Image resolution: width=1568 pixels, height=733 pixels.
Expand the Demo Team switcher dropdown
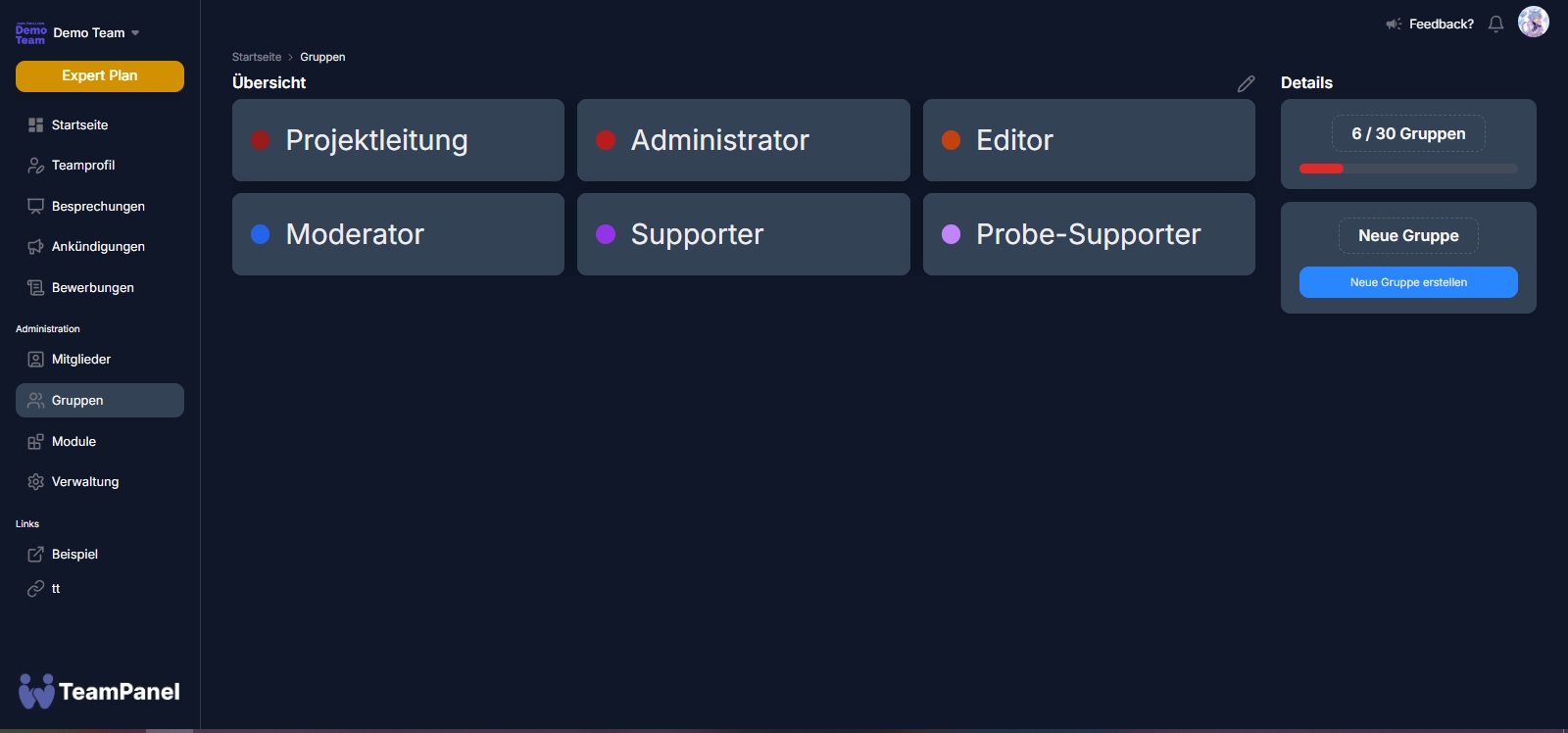click(x=135, y=33)
